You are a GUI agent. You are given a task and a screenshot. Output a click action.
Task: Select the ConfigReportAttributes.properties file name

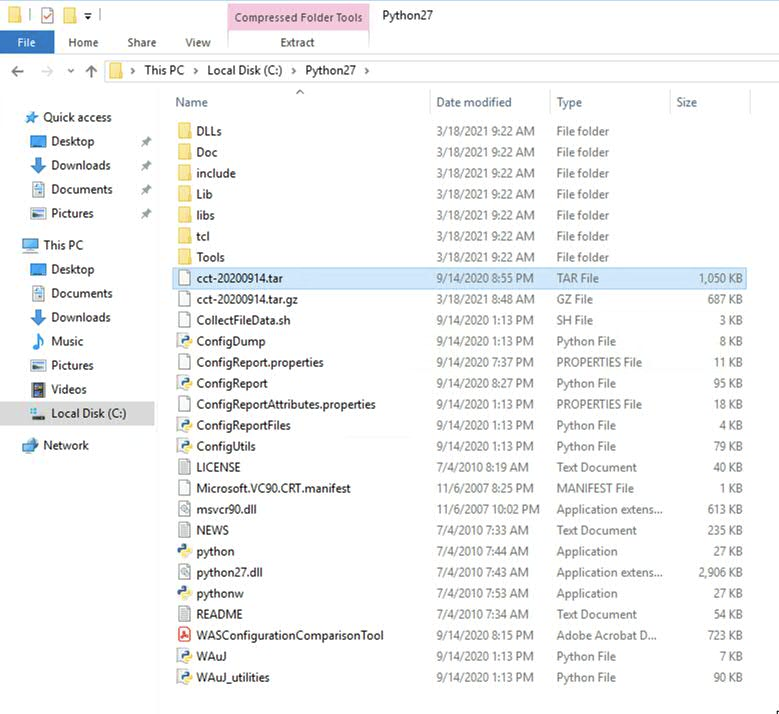click(x=286, y=404)
